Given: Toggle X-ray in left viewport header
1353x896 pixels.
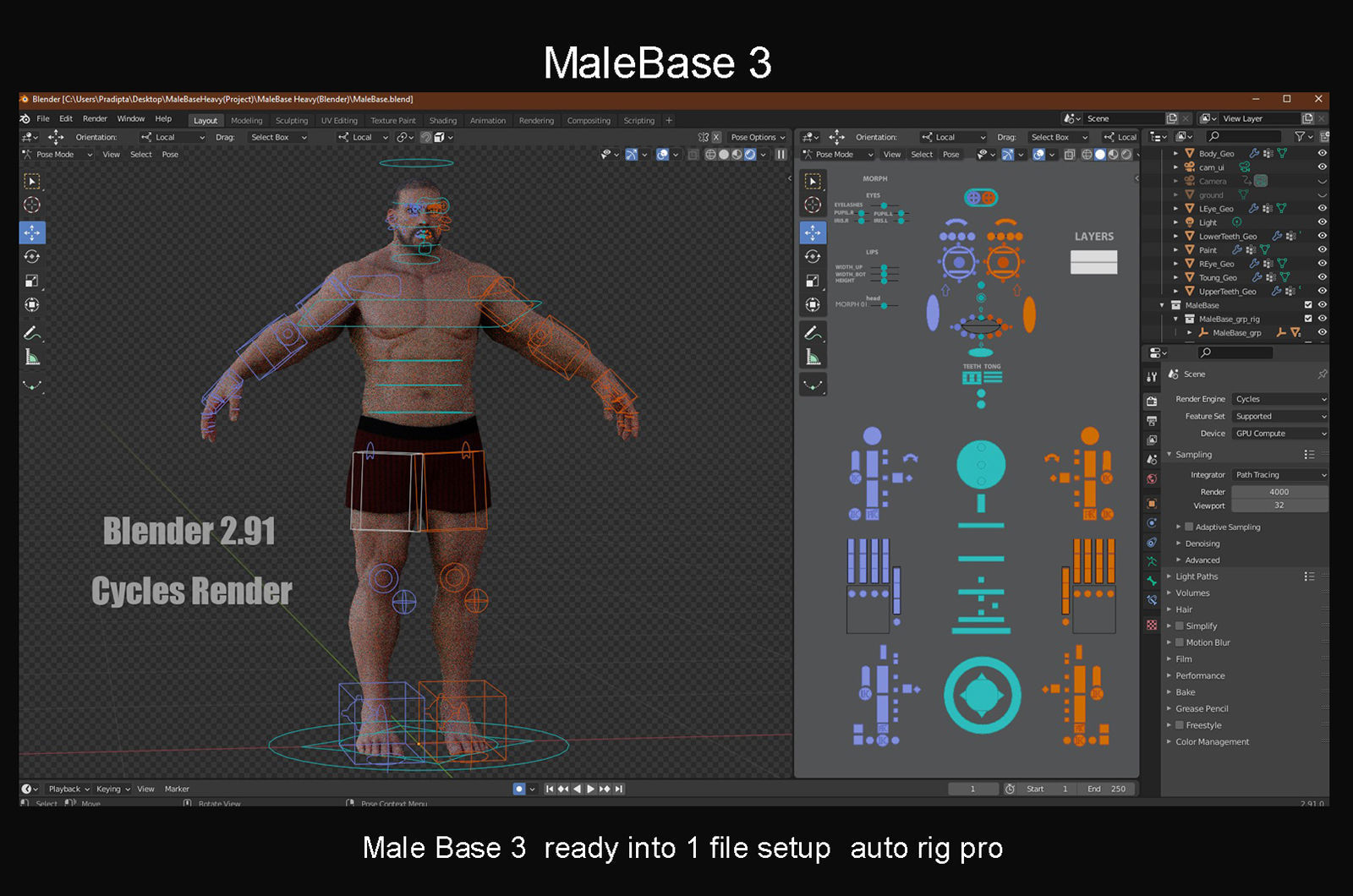Looking at the screenshot, I should tap(693, 155).
